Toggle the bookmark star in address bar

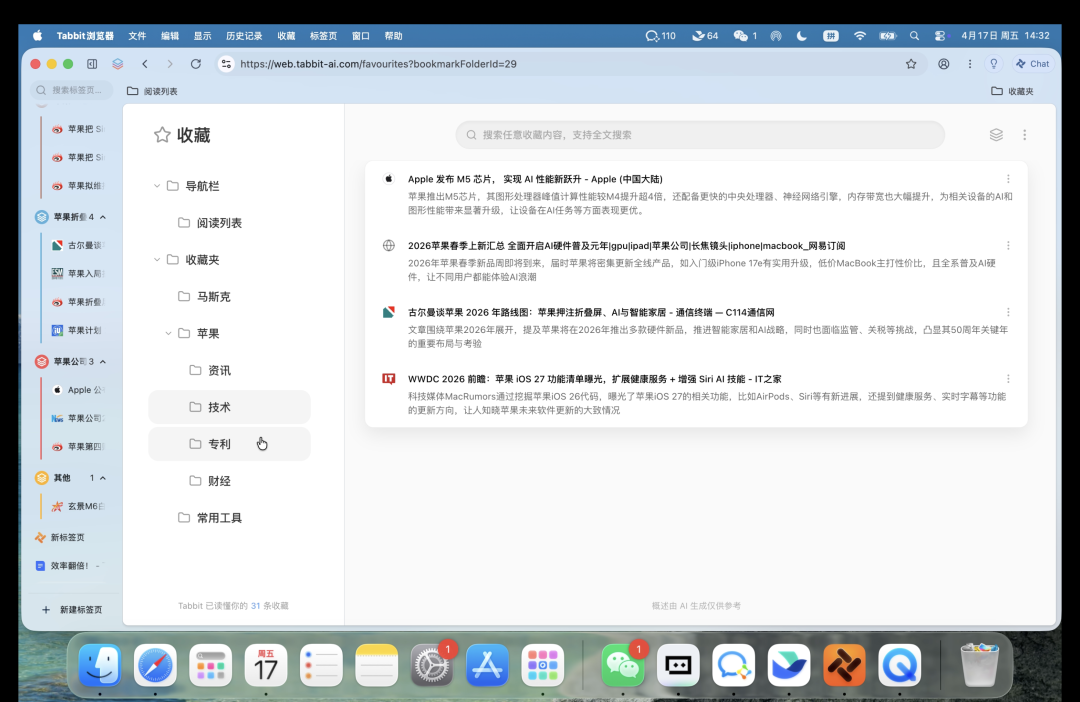(x=911, y=64)
